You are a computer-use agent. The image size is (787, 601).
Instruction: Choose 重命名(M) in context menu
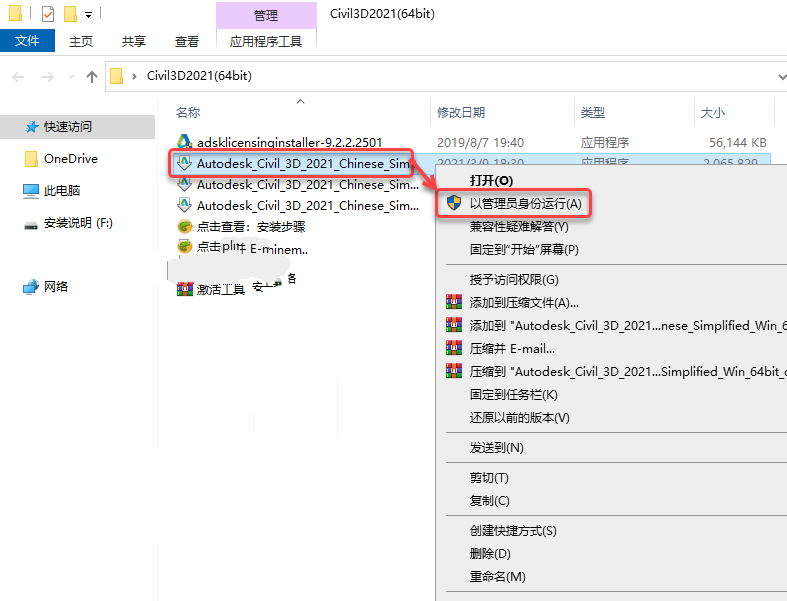pyautogui.click(x=497, y=577)
